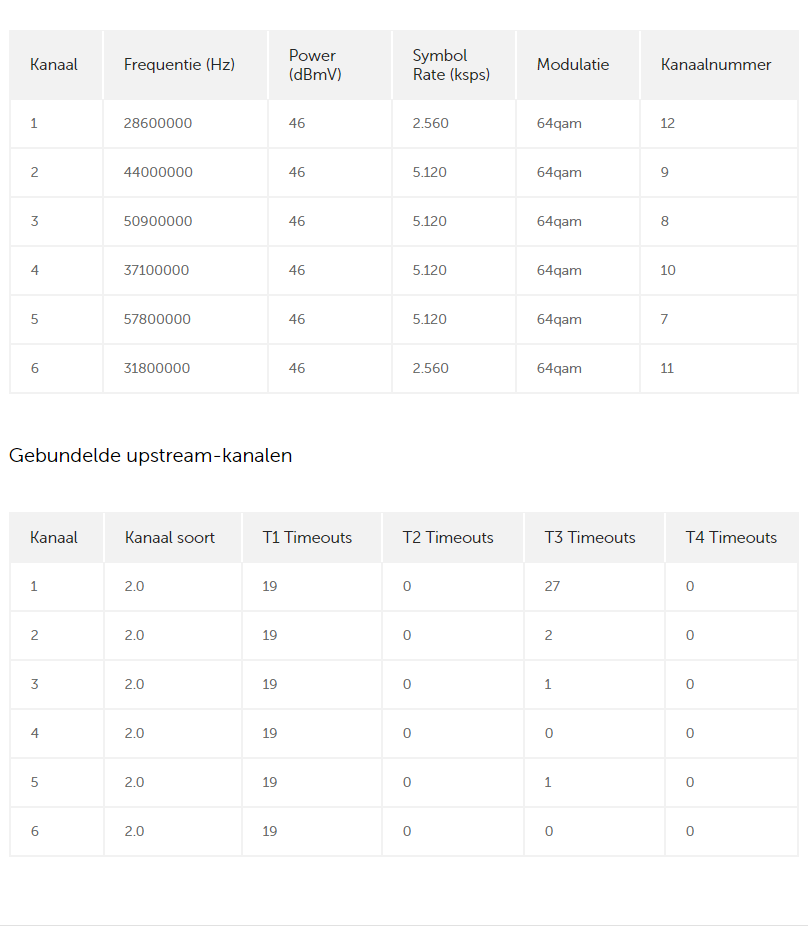Select the Modulatie column header

pyautogui.click(x=572, y=65)
